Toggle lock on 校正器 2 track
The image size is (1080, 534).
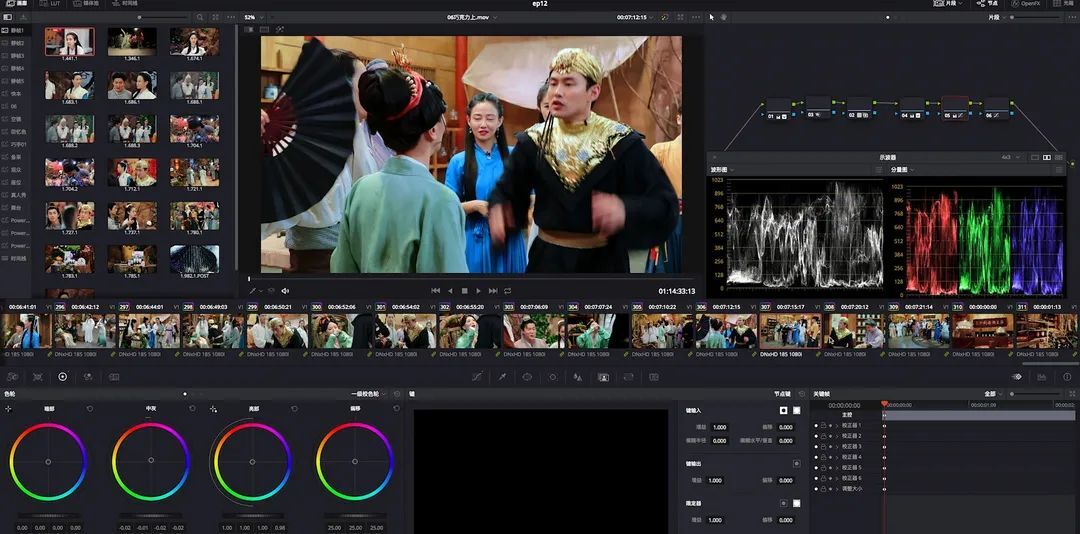click(x=823, y=436)
